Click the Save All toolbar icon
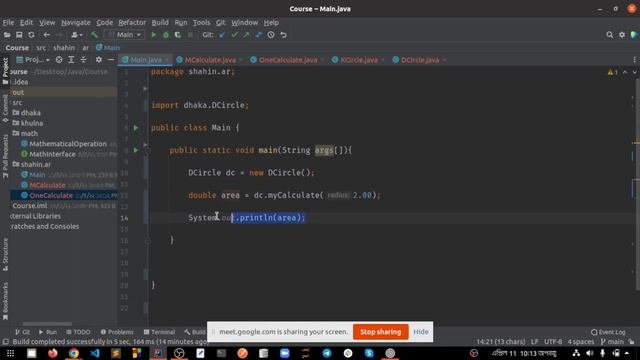Image resolution: width=640 pixels, height=360 pixels. (19, 35)
